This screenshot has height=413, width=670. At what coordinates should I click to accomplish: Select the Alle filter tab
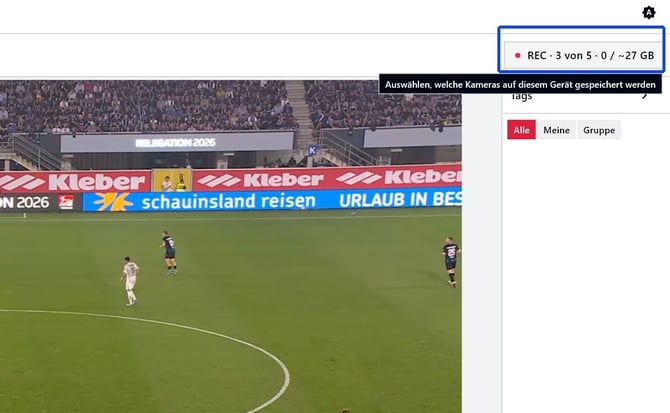[521, 130]
